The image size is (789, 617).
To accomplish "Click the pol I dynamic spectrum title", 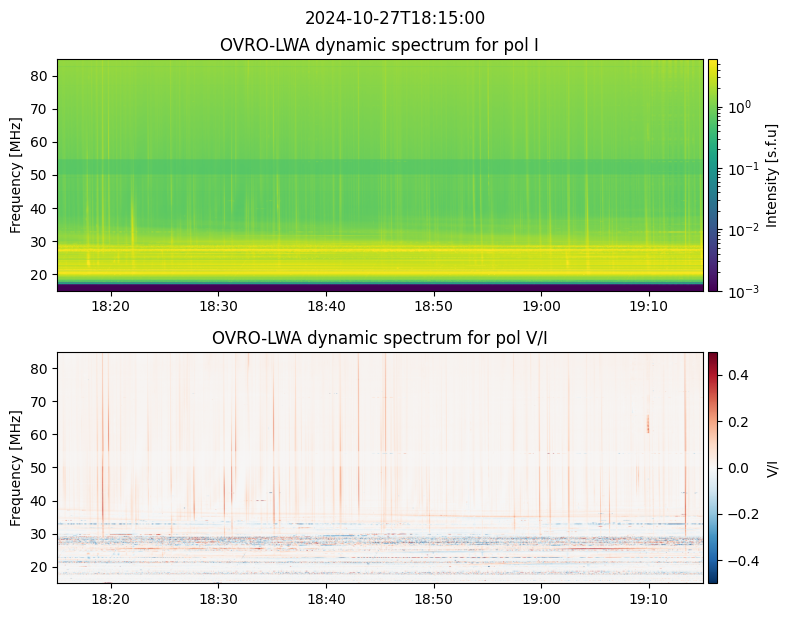I will (x=379, y=45).
